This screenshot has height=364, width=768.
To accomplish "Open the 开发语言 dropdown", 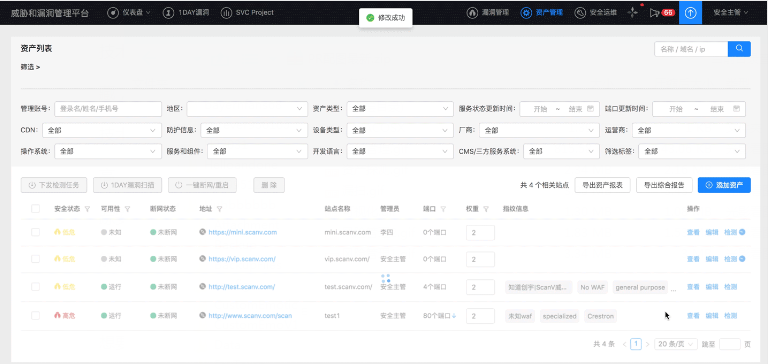I will click(x=400, y=151).
